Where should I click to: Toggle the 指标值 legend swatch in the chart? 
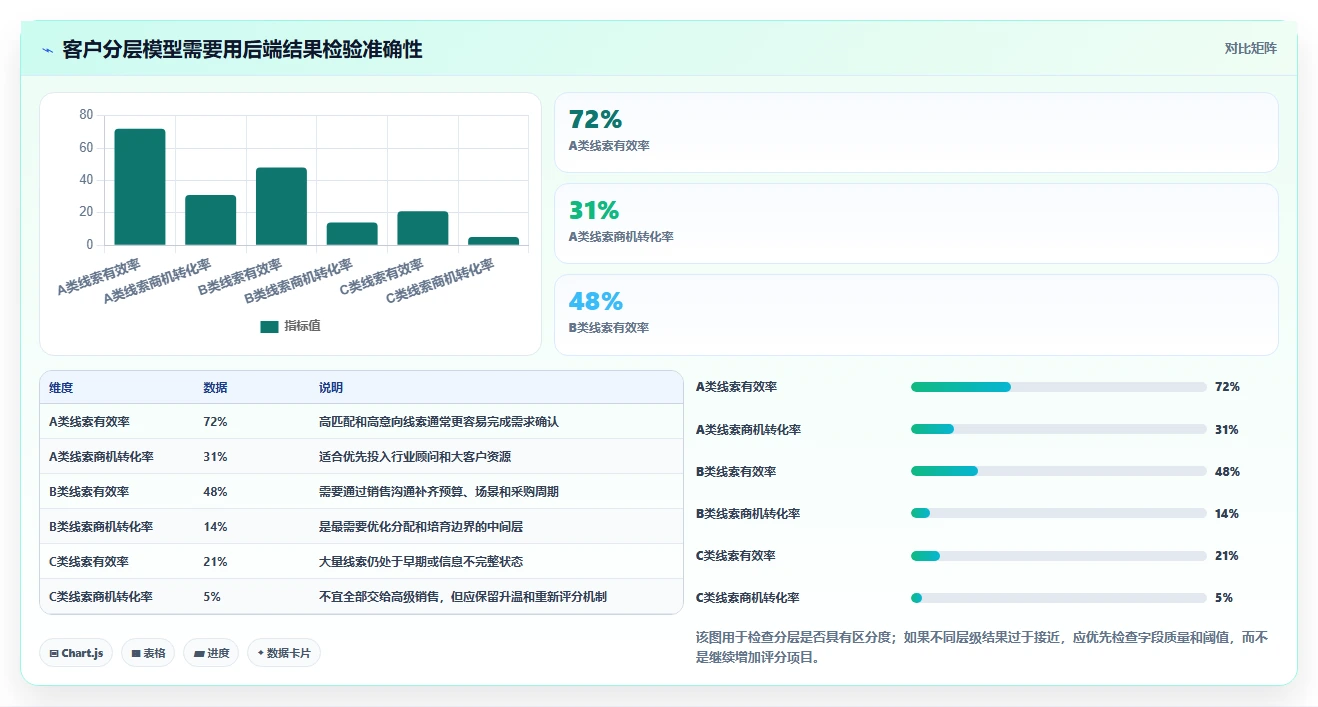(x=269, y=326)
